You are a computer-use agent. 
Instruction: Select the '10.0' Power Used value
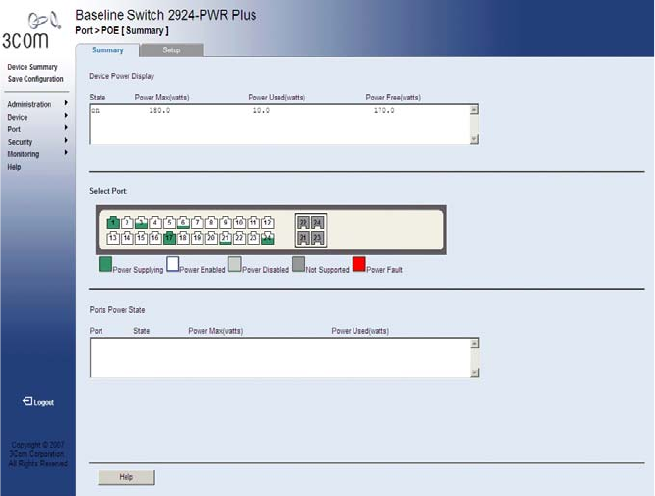pos(261,111)
